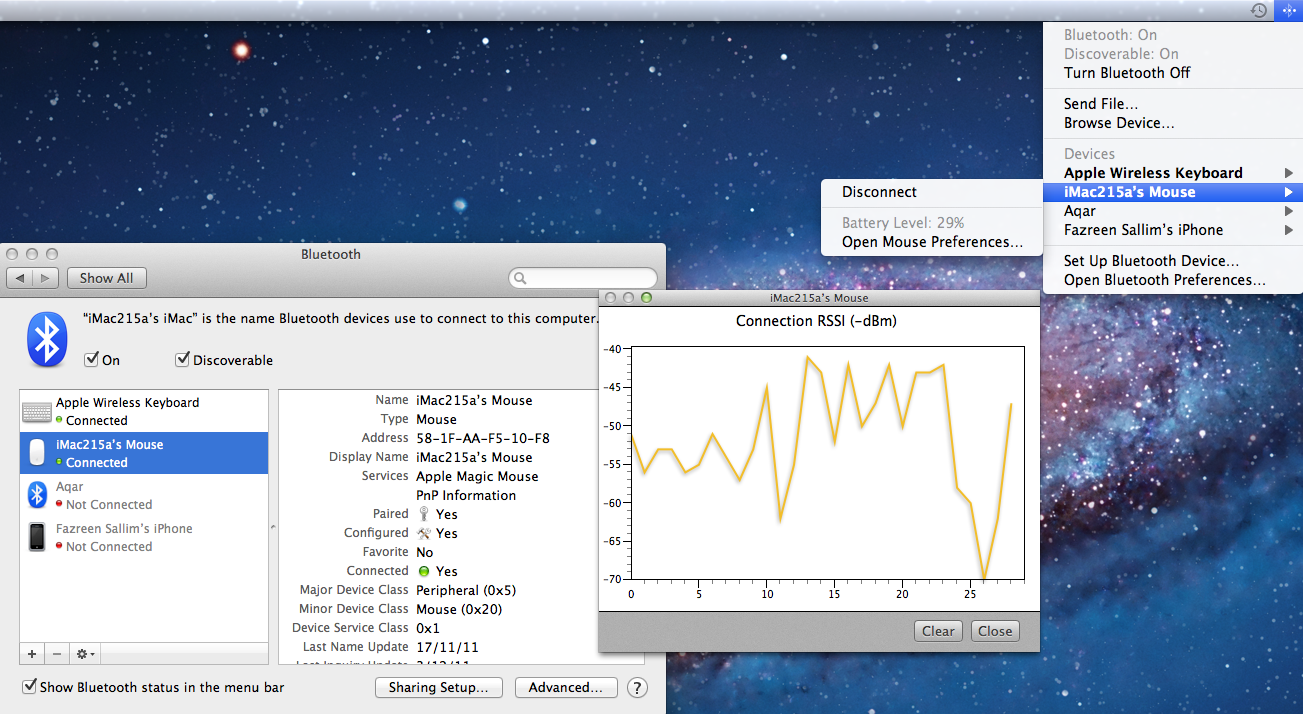Toggle the Discoverable checkbox
The image size is (1303, 714).
coord(183,360)
